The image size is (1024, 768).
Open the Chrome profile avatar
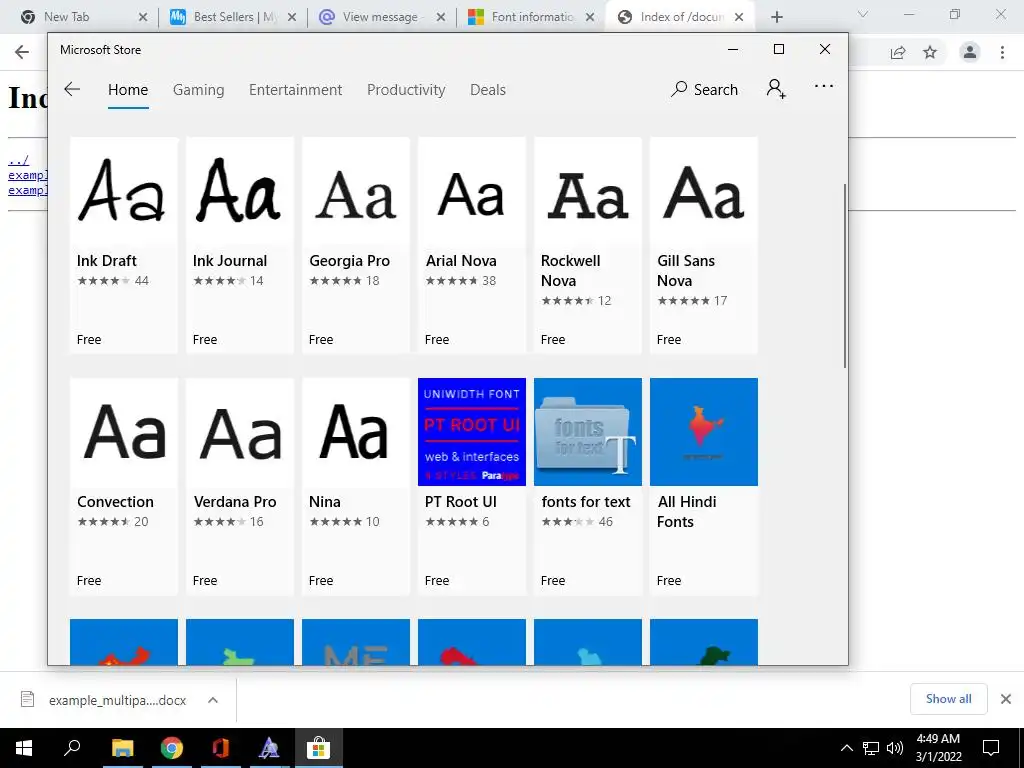click(970, 52)
